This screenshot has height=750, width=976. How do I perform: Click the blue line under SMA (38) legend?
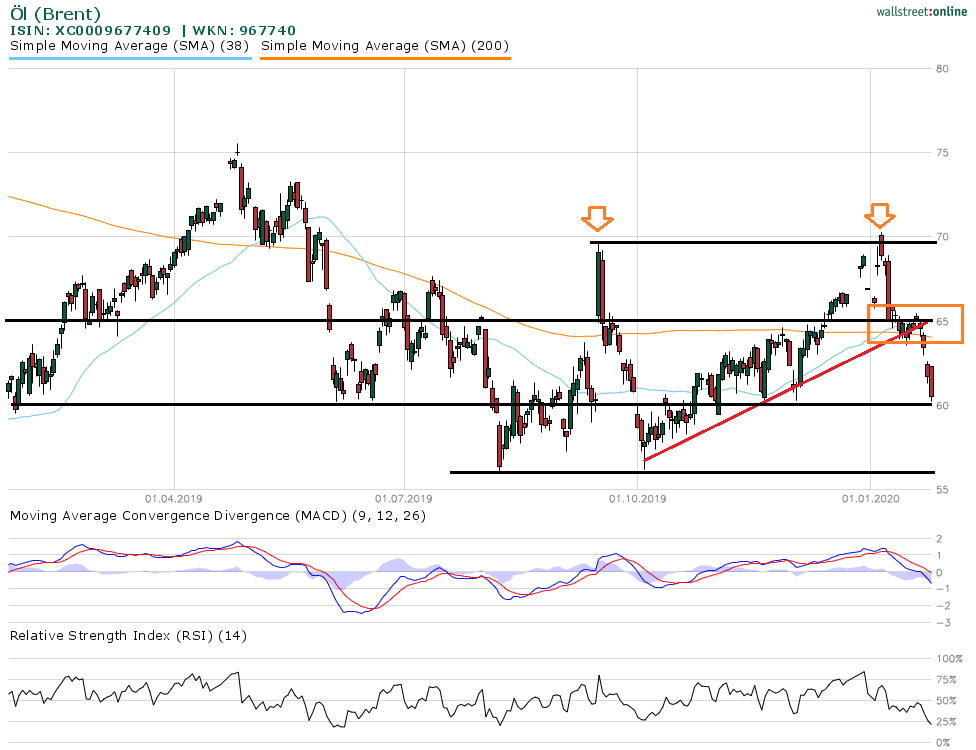click(x=129, y=58)
